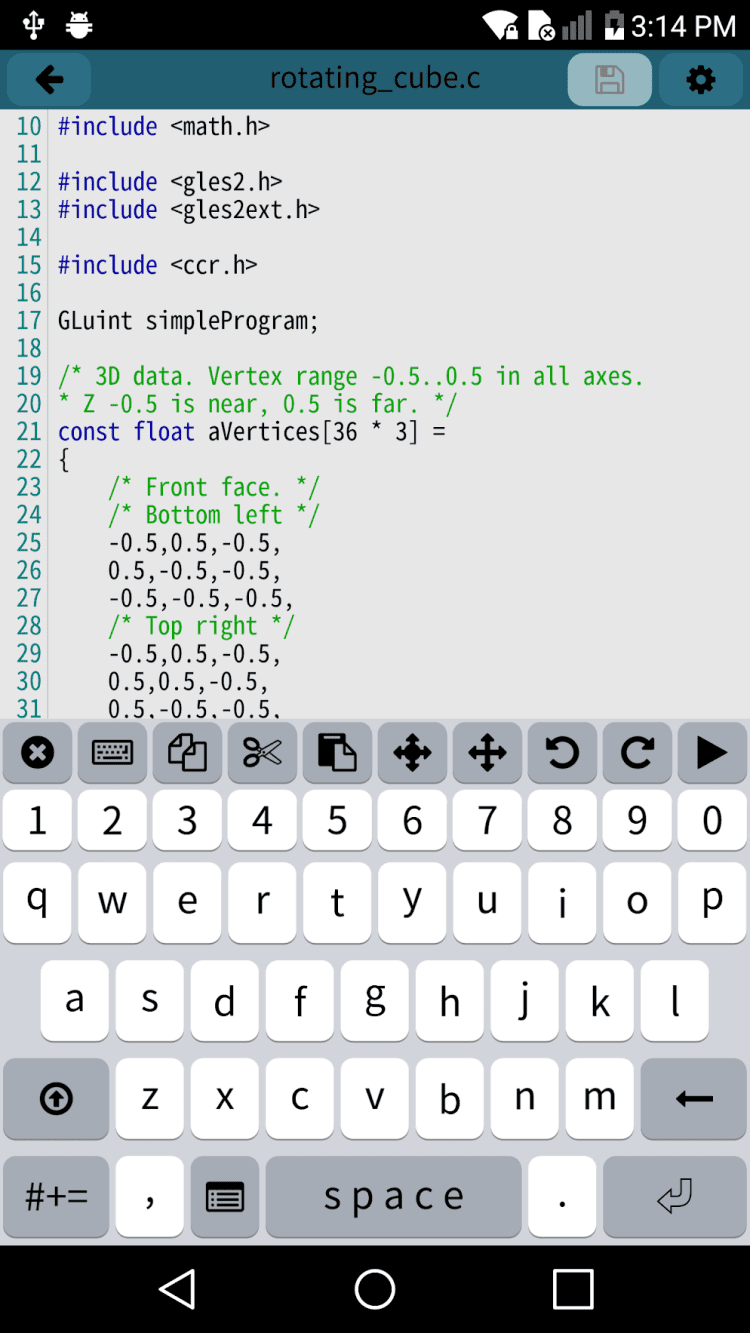Image resolution: width=750 pixels, height=1333 pixels.
Task: Tap the enter return key
Action: pyautogui.click(x=675, y=1197)
